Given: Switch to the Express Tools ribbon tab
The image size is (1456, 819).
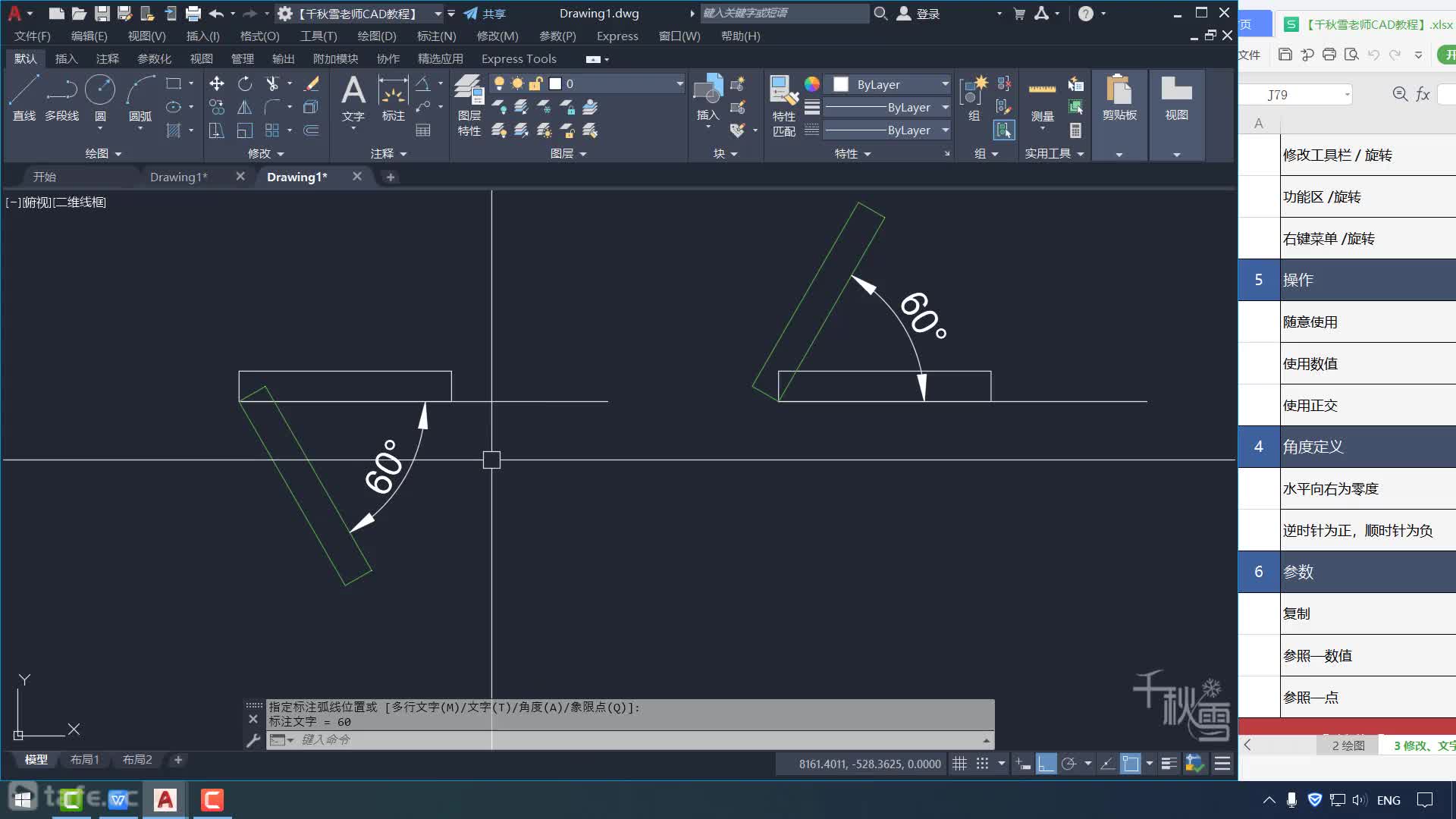Looking at the screenshot, I should pyautogui.click(x=519, y=58).
